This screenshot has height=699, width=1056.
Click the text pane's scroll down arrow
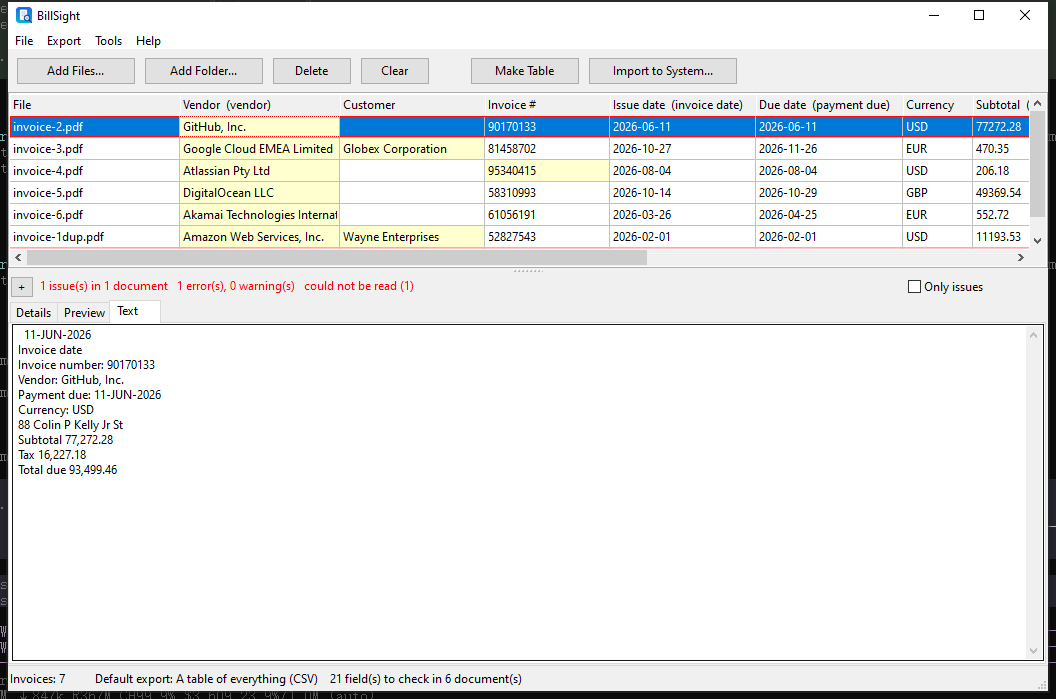pyautogui.click(x=1033, y=651)
